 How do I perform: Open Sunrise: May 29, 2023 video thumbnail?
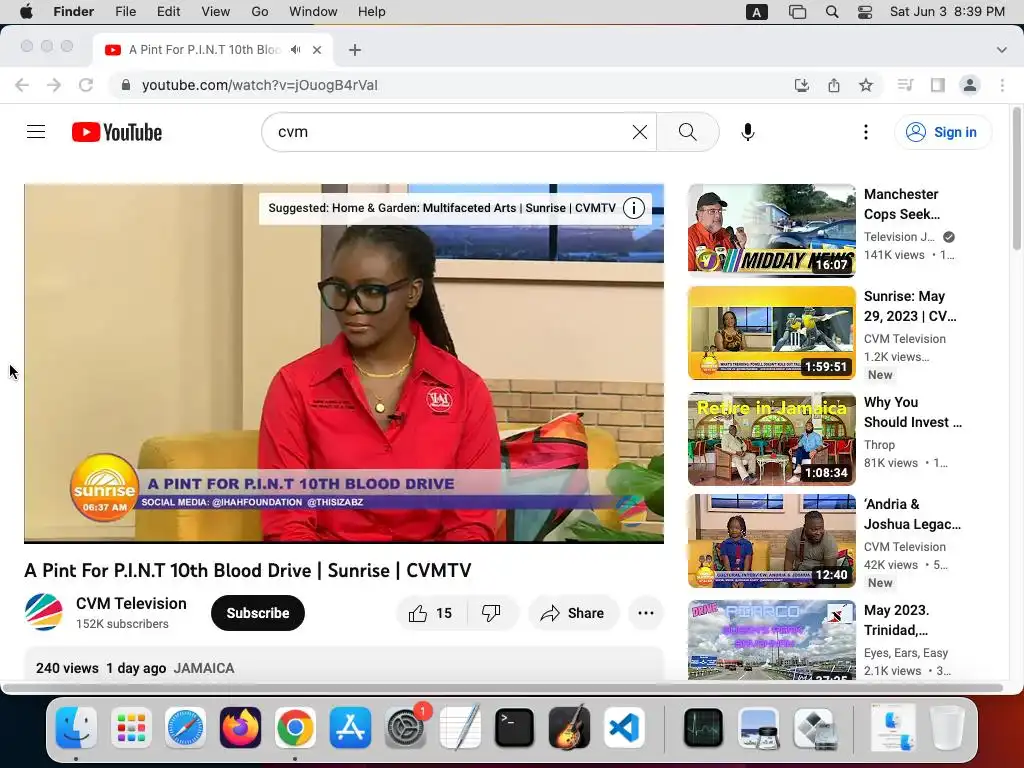click(x=771, y=333)
